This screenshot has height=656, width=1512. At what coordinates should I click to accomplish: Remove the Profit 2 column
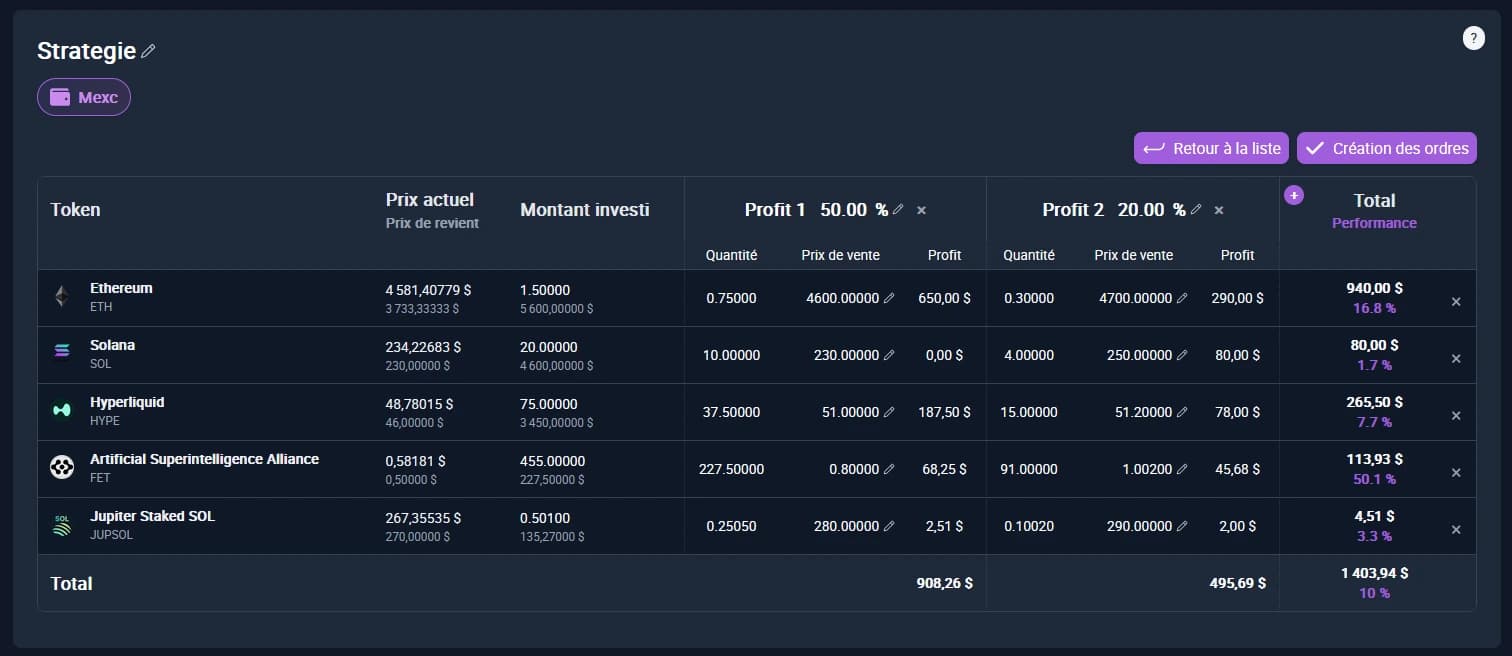pos(1219,211)
